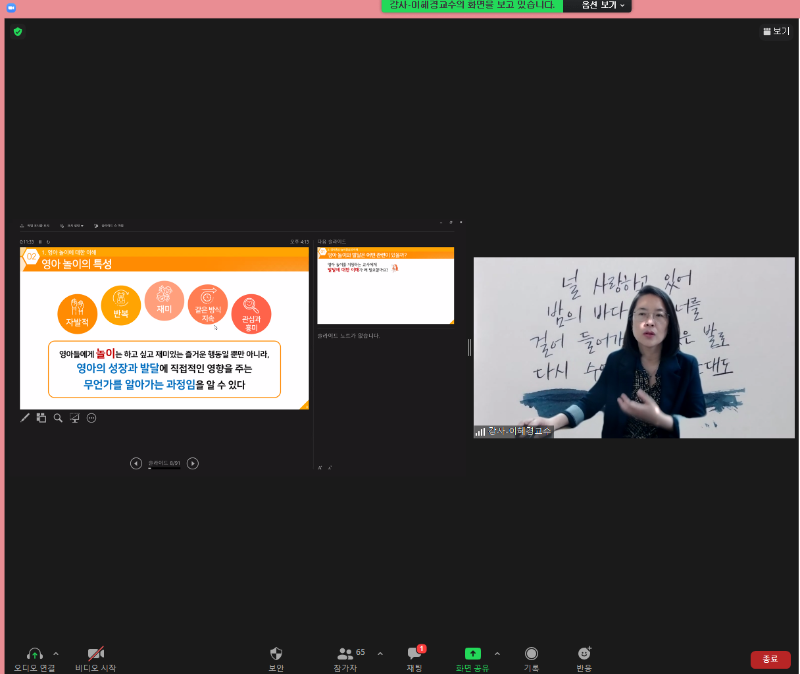
Task: Click the slide magnifier zoom icon
Action: (58, 418)
